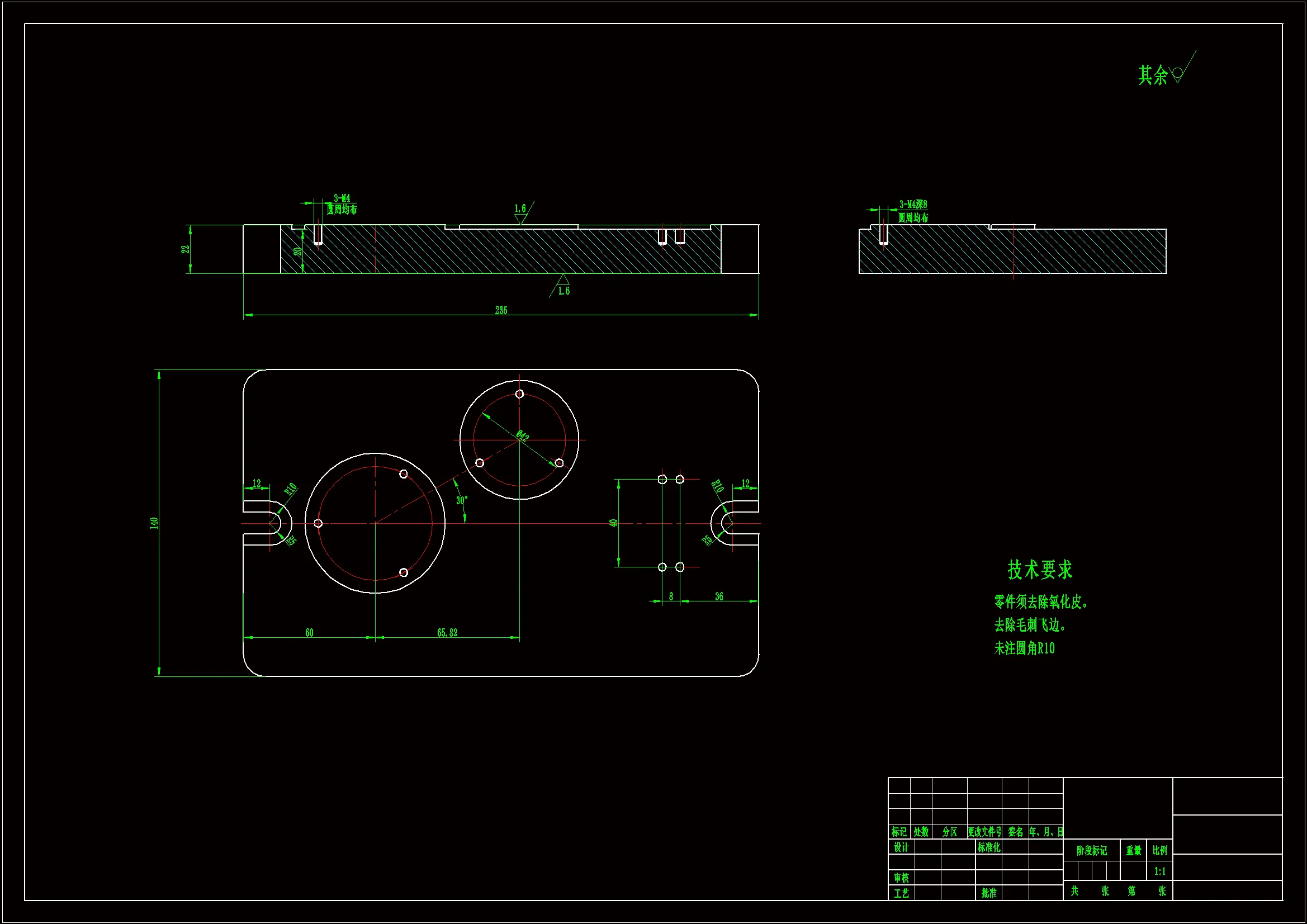
Task: Select the 未注圆角R10 note line
Action: pyautogui.click(x=1024, y=648)
